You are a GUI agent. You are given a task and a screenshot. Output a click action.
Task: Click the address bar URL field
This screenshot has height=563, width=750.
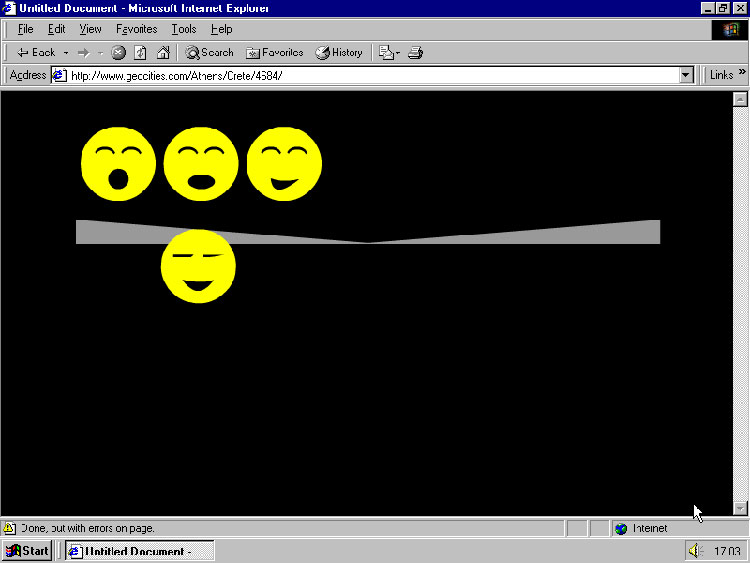pos(370,75)
